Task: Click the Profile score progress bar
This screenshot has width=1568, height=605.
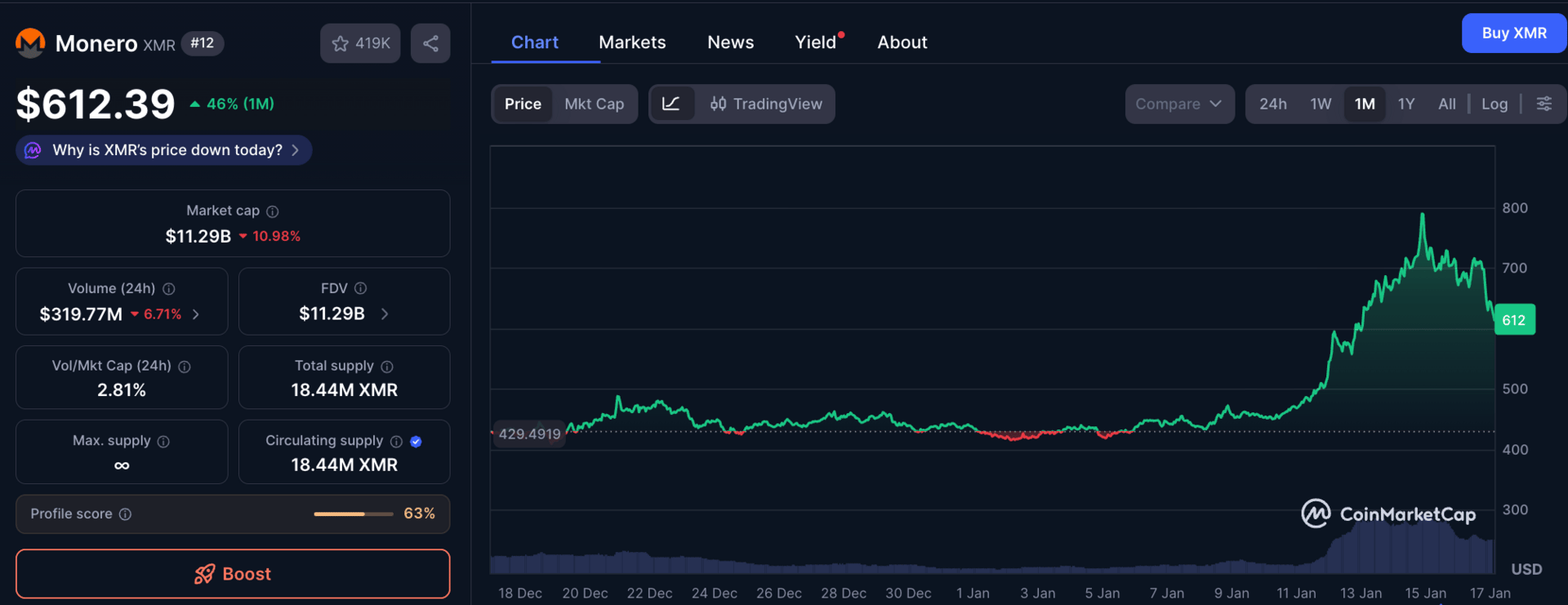Action: (353, 514)
